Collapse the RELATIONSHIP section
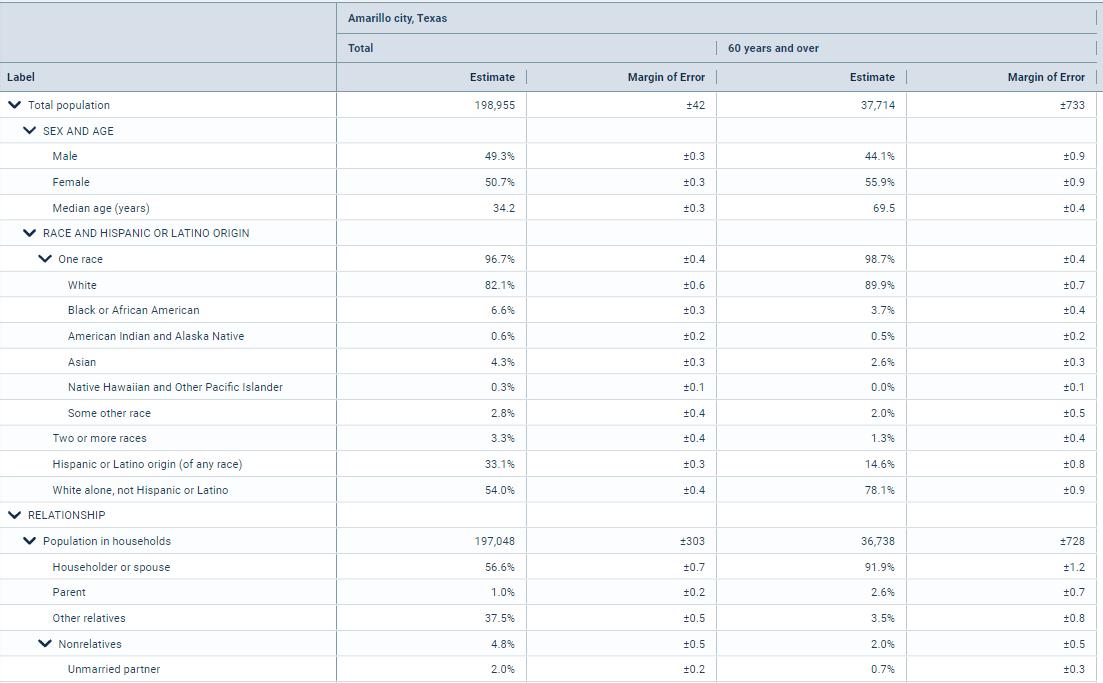This screenshot has width=1103, height=683. tap(14, 515)
